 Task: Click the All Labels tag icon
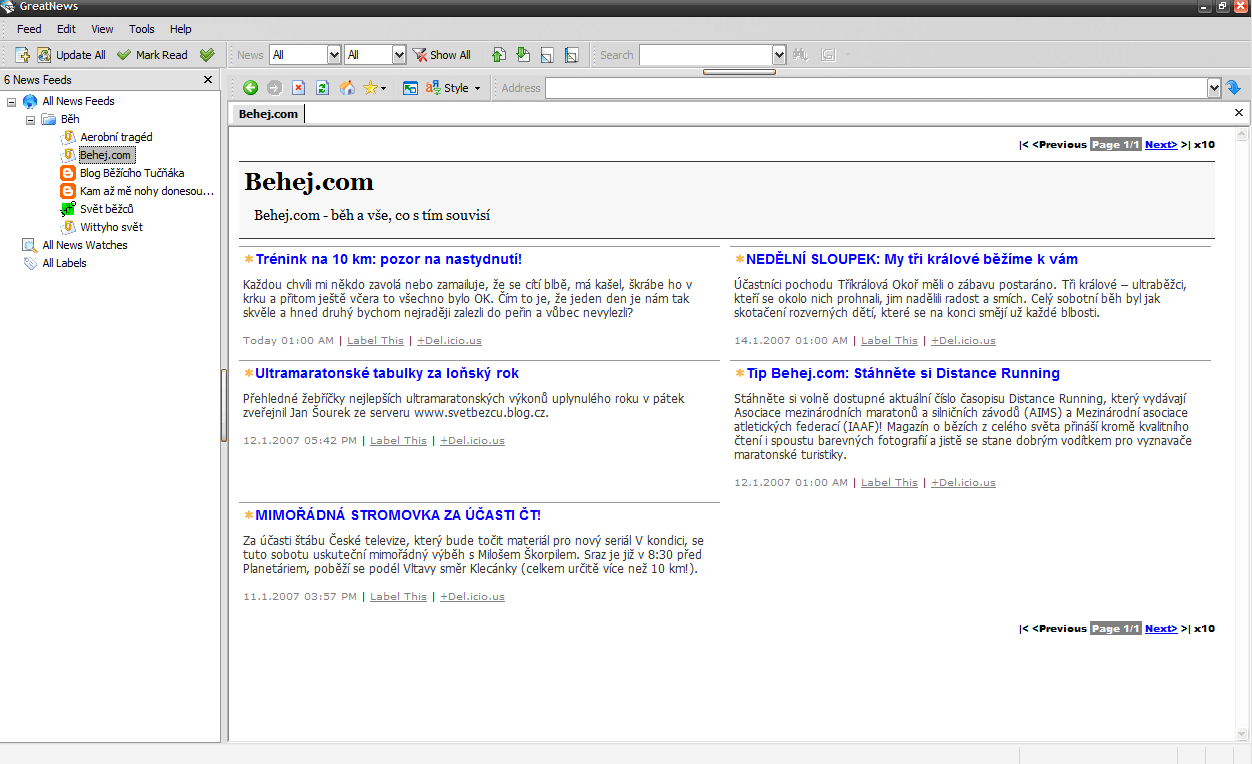click(x=30, y=263)
